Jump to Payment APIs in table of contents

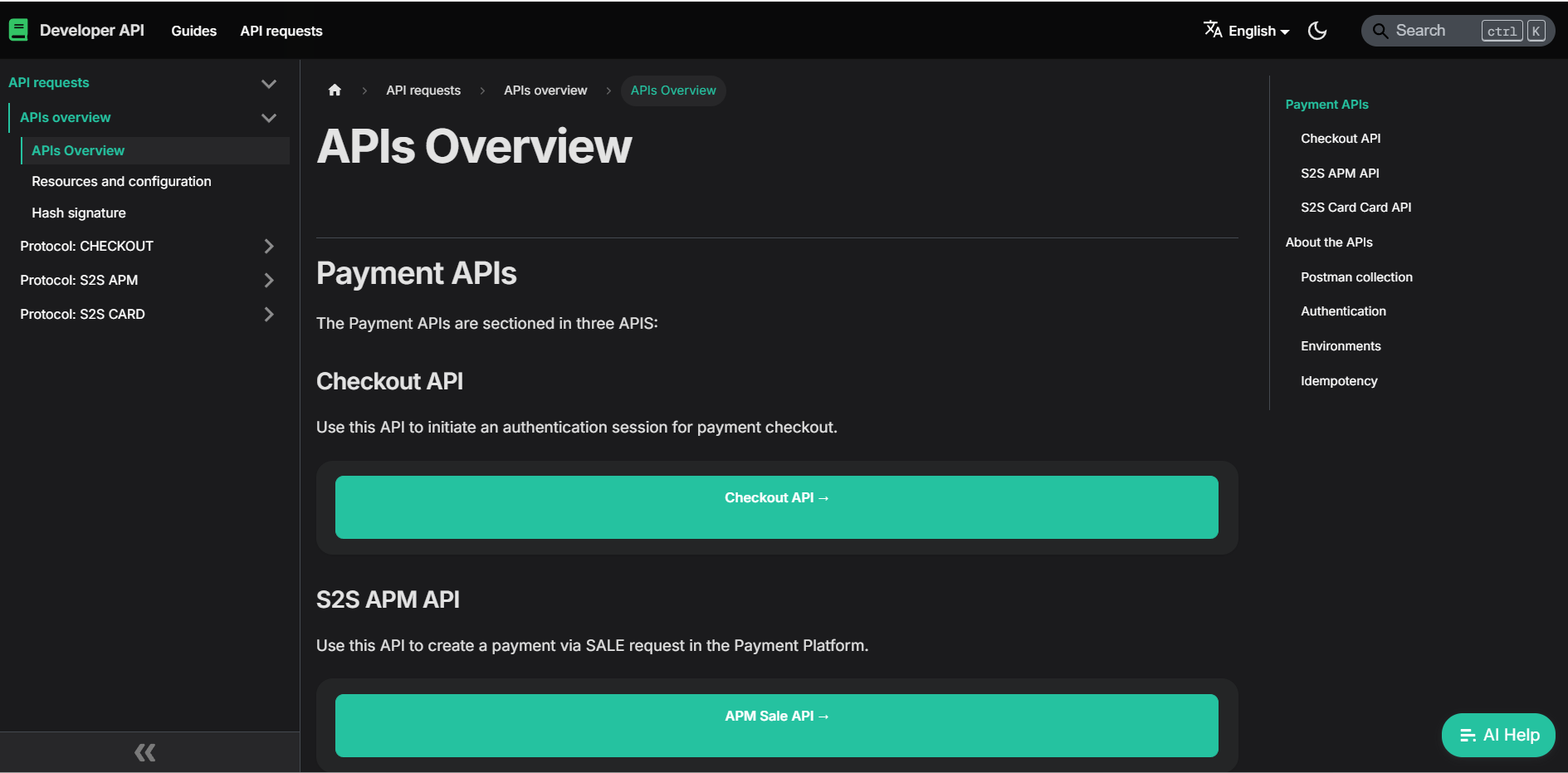pos(1326,104)
